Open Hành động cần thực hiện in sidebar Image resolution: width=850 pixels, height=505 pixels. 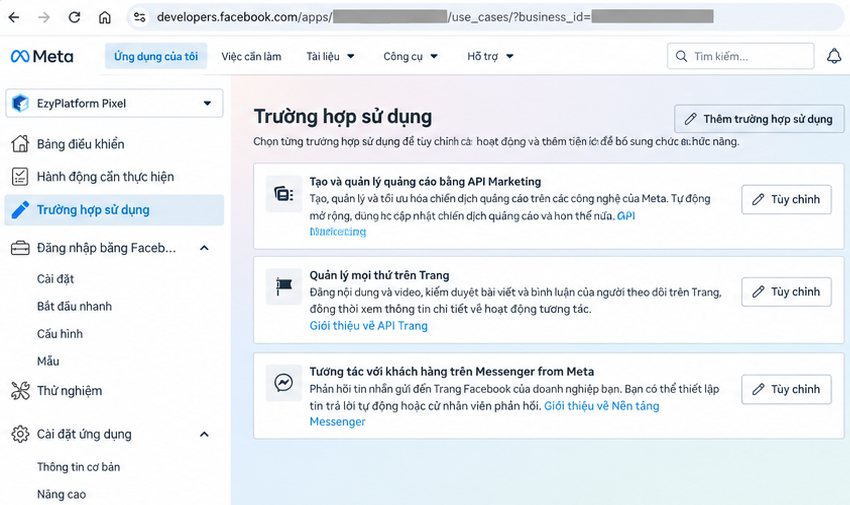tap(105, 177)
